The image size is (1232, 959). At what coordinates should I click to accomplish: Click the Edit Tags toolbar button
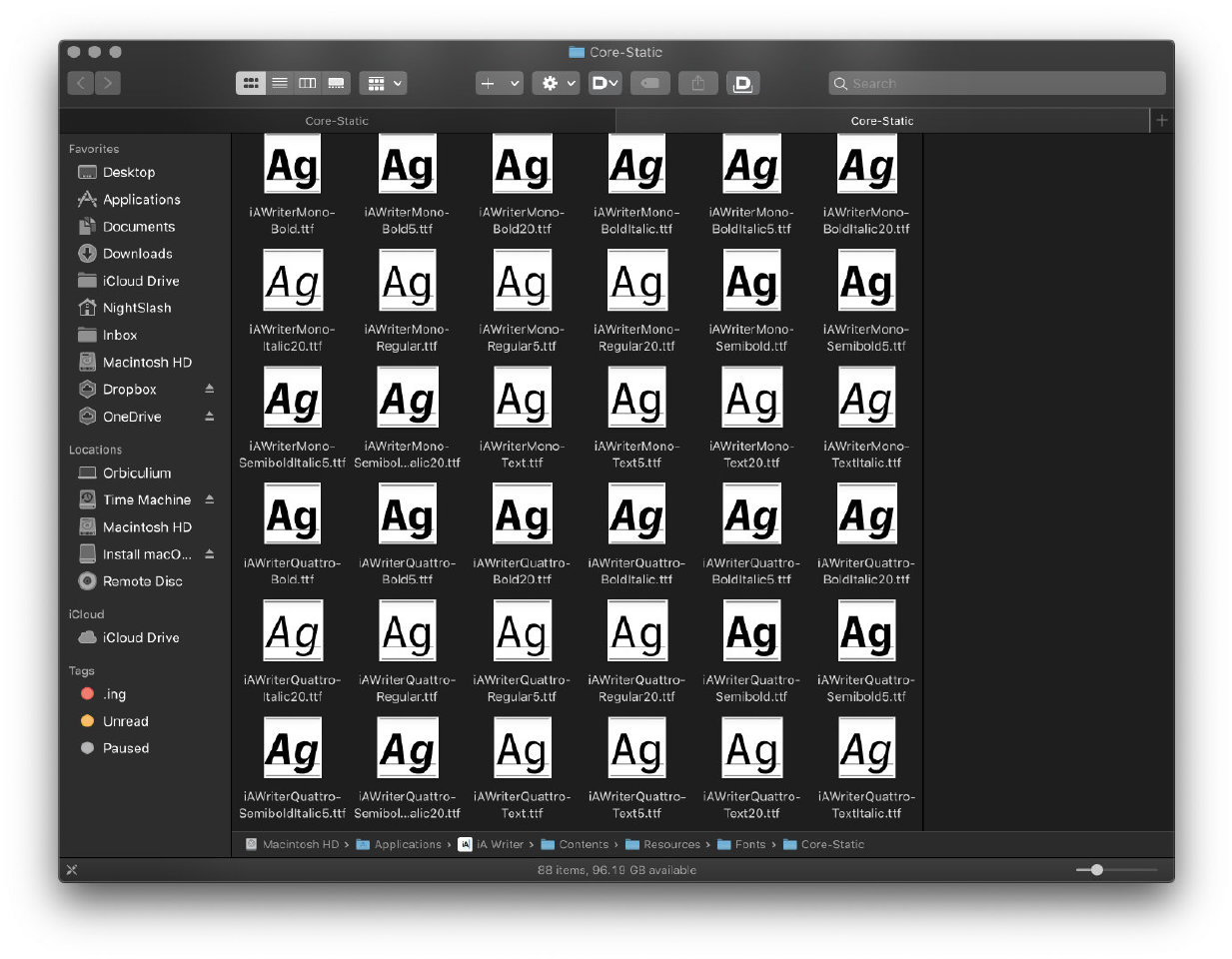pos(649,83)
